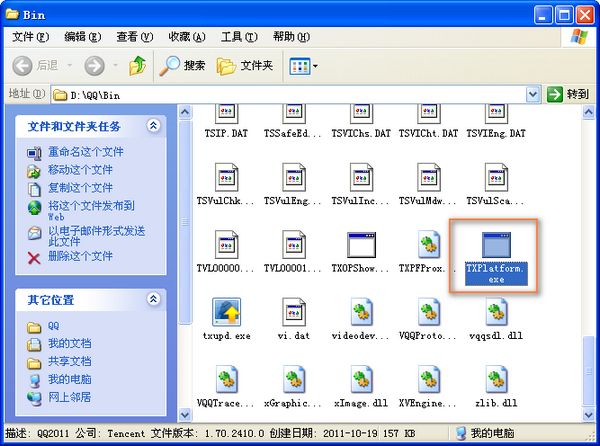Open the 工具(T) menu
Image resolution: width=600 pixels, height=446 pixels.
click(239, 37)
